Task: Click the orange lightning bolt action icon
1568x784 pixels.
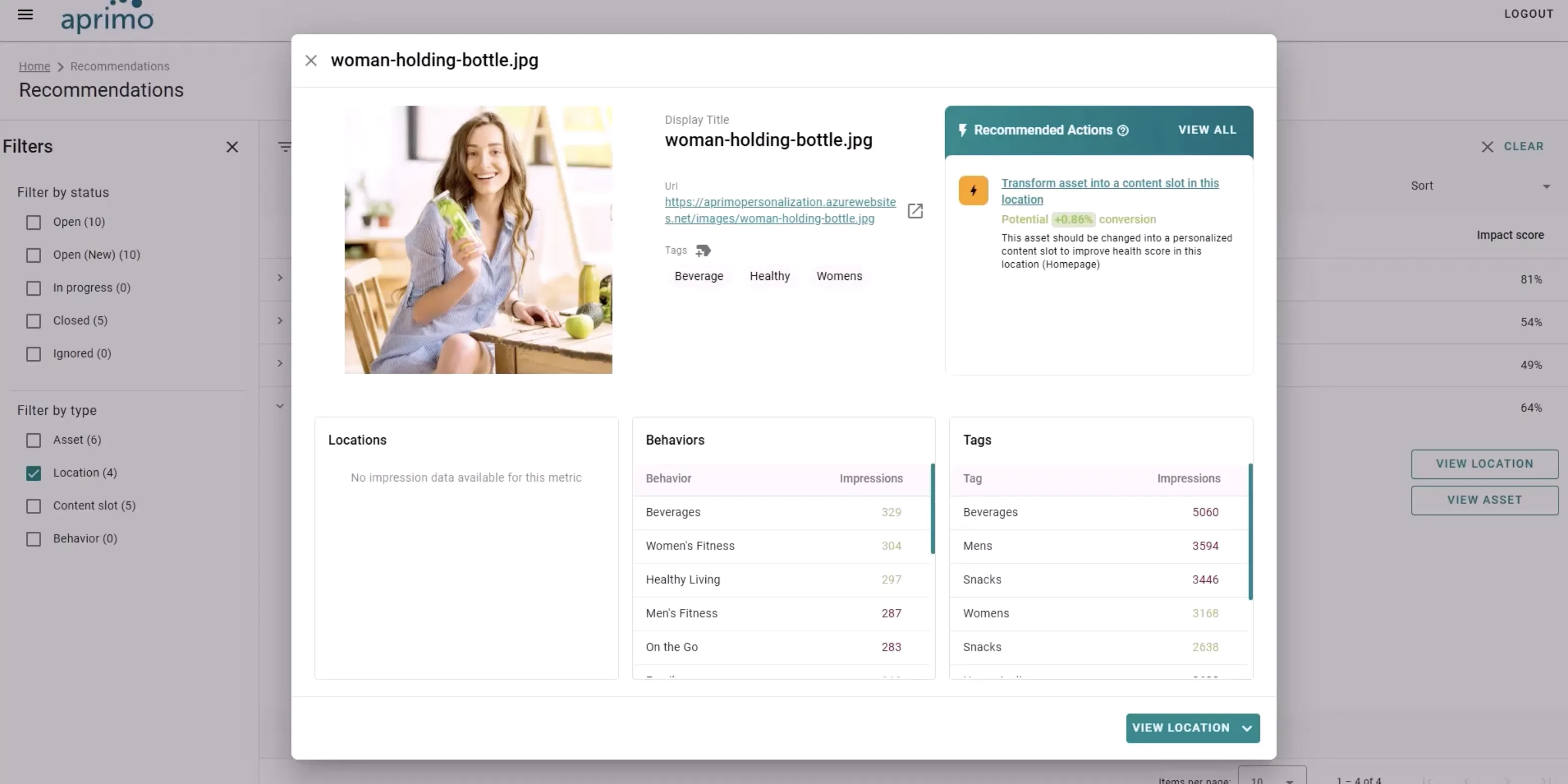Action: pyautogui.click(x=973, y=190)
